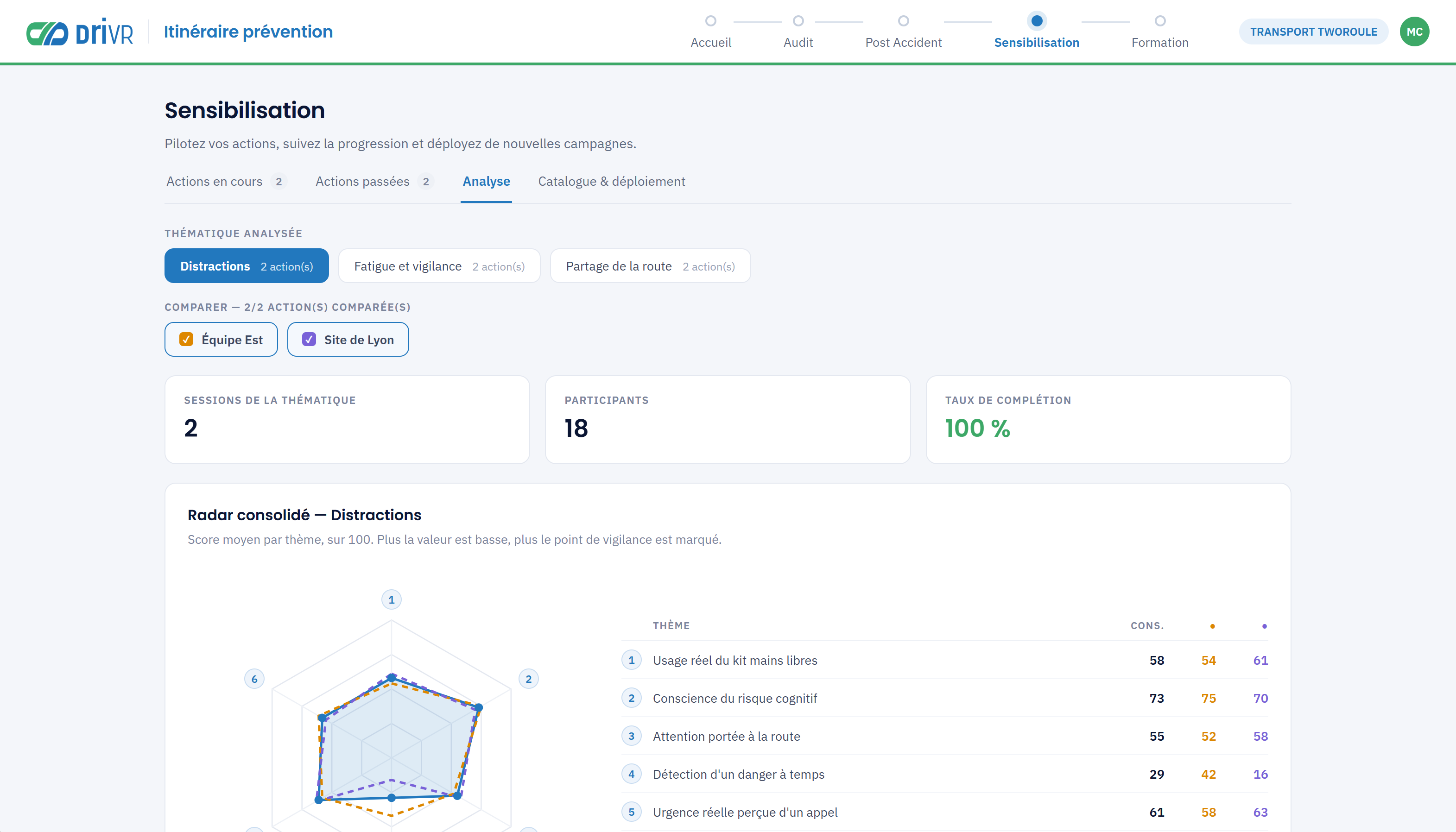Click the Accueil step circle
1456x832 pixels.
710,21
